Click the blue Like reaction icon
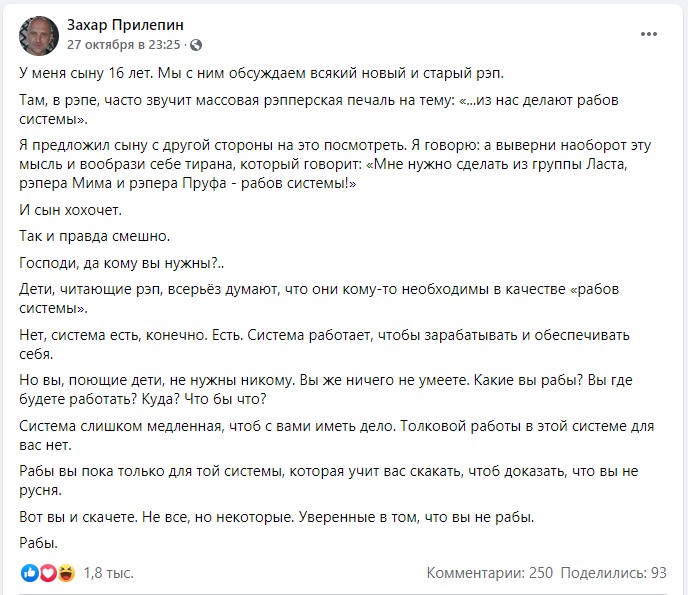Viewport: 688px width, 595px height. click(x=30, y=573)
